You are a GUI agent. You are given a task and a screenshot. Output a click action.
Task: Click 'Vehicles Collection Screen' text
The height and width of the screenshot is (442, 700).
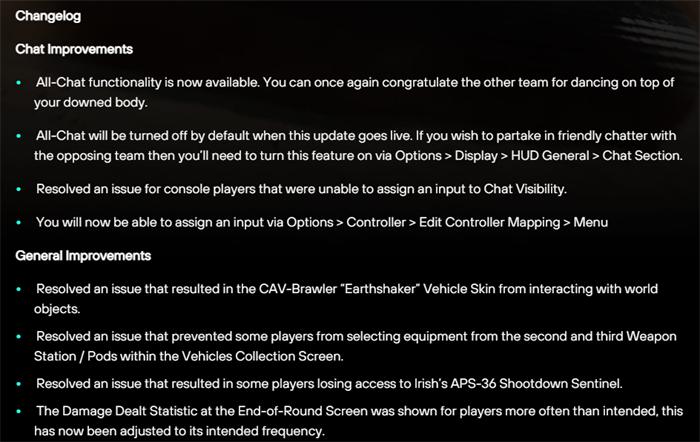[x=262, y=357]
